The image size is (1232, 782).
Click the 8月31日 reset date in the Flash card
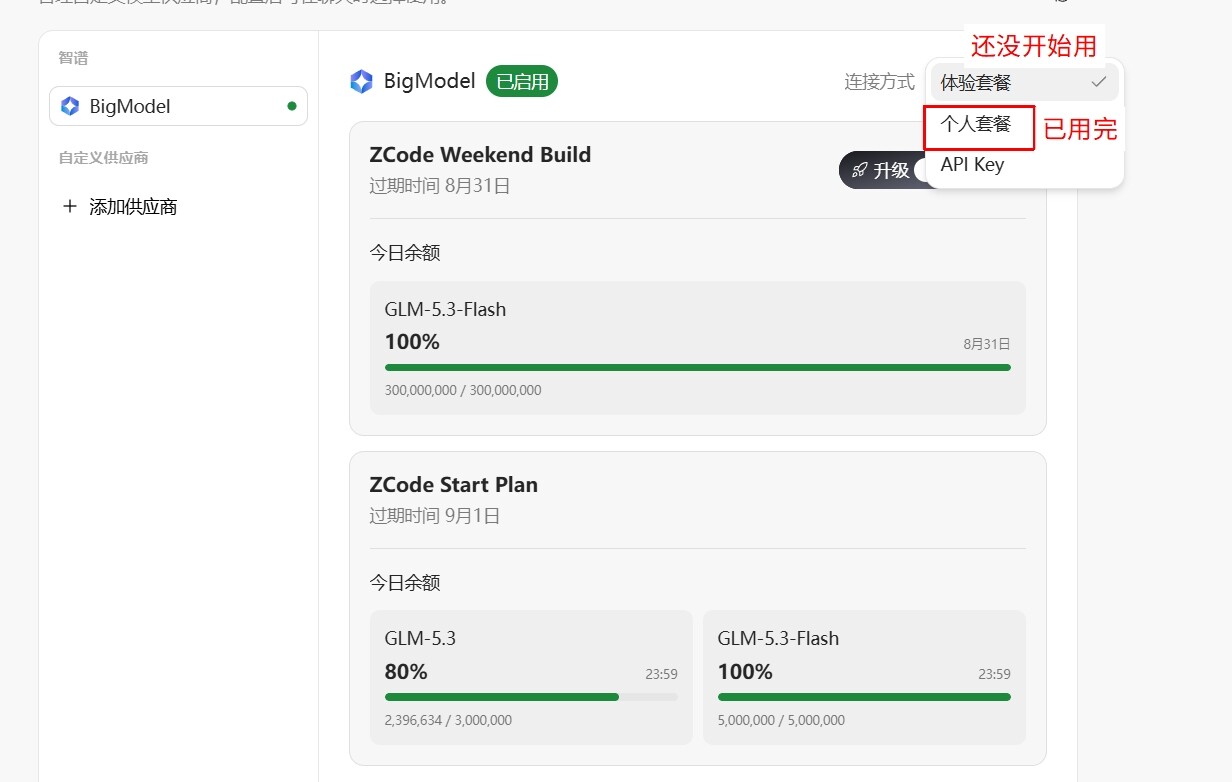coord(987,344)
